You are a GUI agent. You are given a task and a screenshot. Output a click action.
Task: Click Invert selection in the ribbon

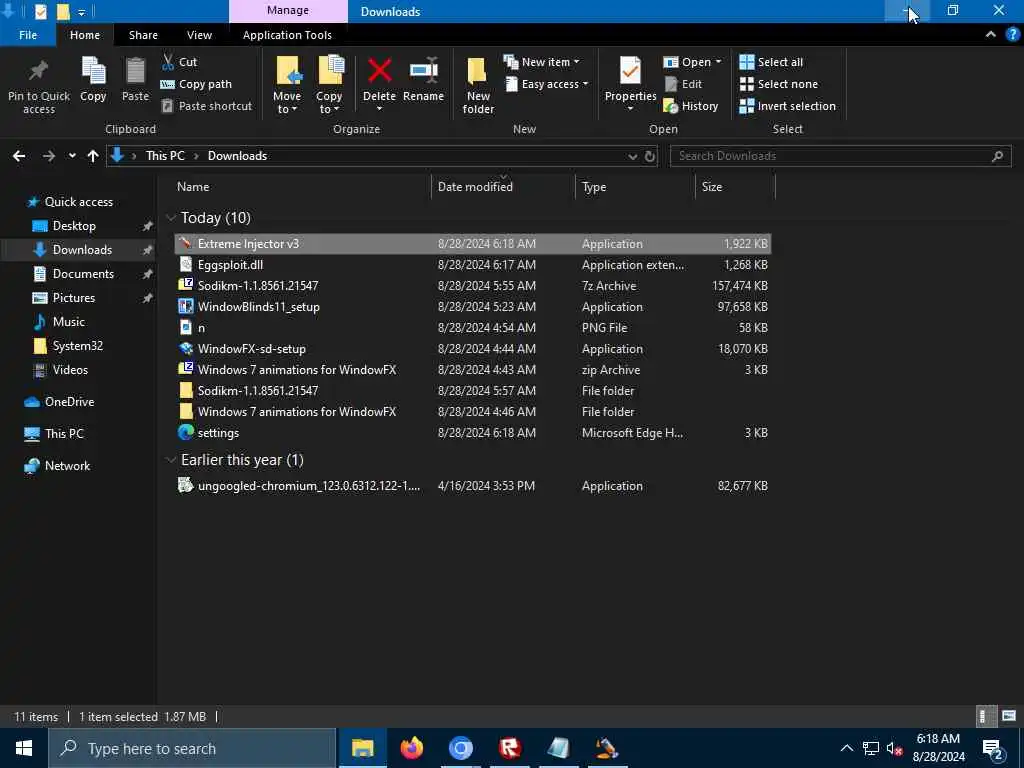[787, 106]
